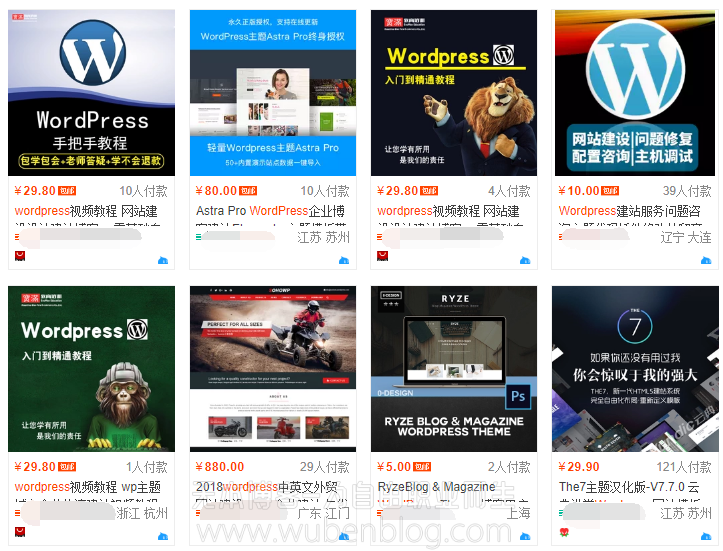The image size is (723, 551).
Task: Click the 121人付款 count
Action: pyautogui.click(x=684, y=467)
